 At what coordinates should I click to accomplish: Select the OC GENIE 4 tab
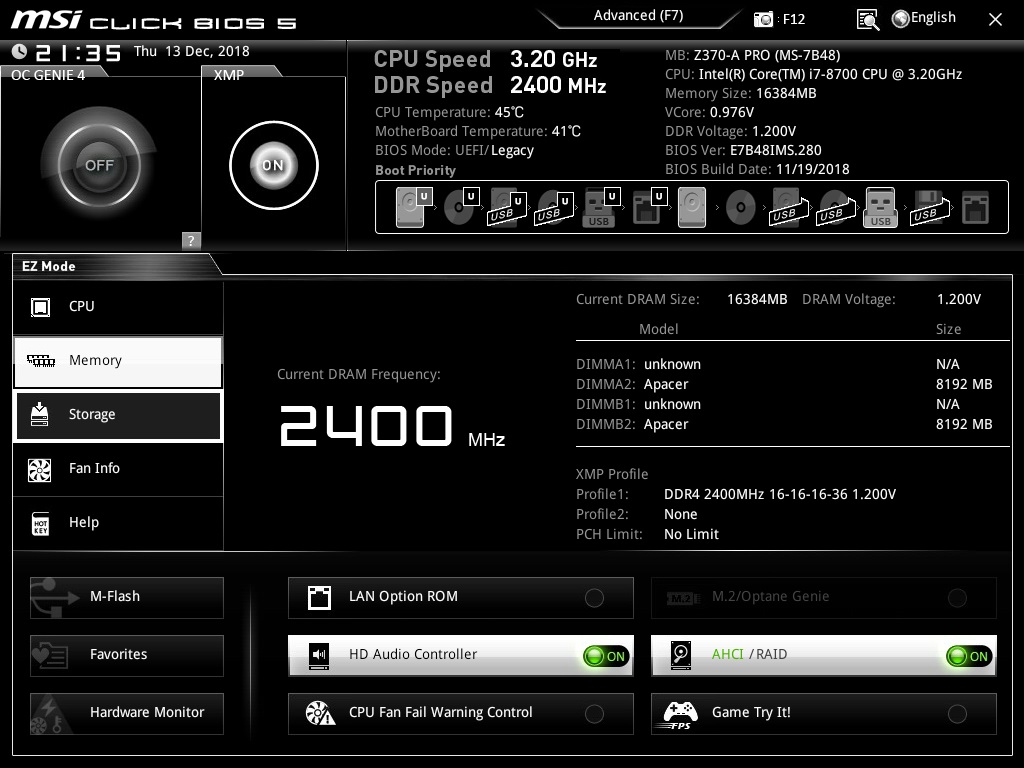[x=48, y=75]
